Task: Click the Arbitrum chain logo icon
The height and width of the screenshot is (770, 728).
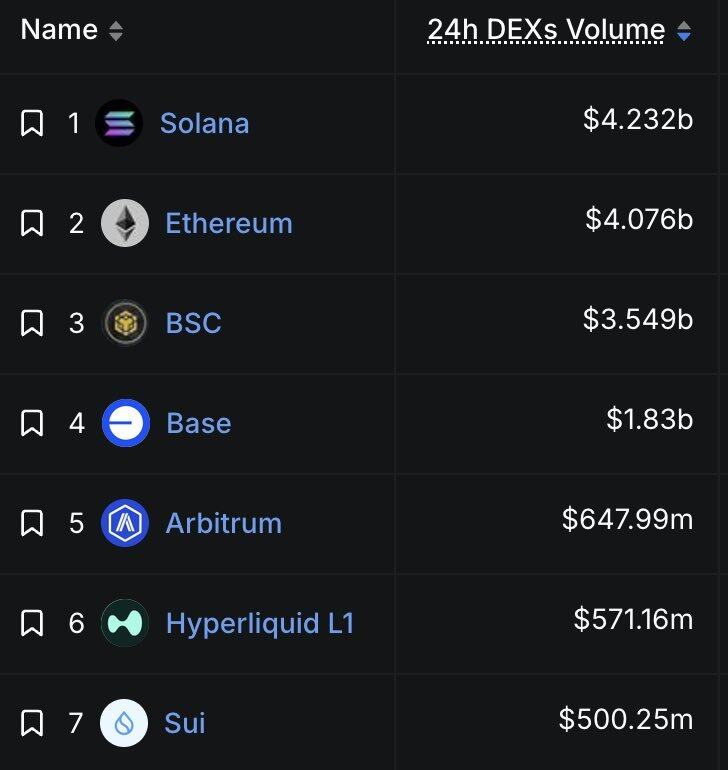Action: pos(125,523)
